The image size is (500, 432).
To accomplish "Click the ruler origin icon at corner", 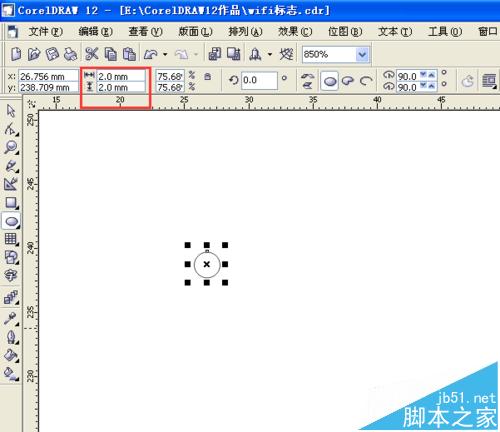I will pyautogui.click(x=32, y=103).
